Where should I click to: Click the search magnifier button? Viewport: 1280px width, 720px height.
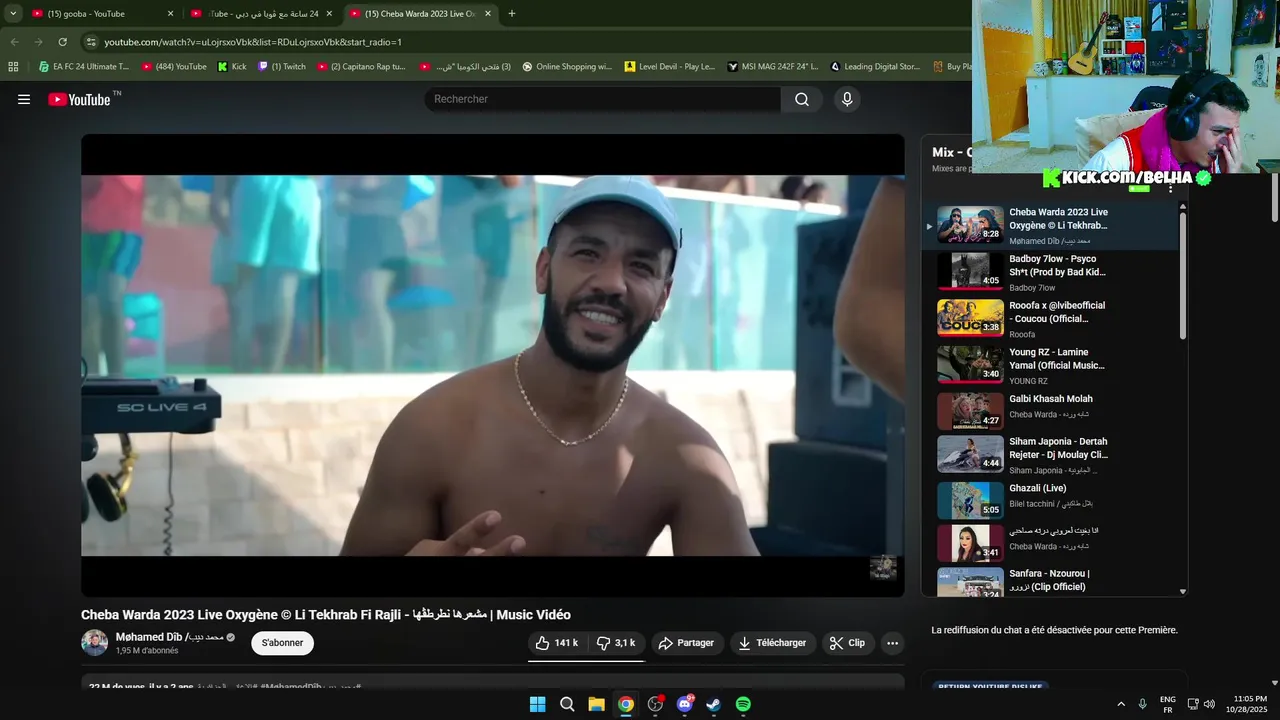802,99
